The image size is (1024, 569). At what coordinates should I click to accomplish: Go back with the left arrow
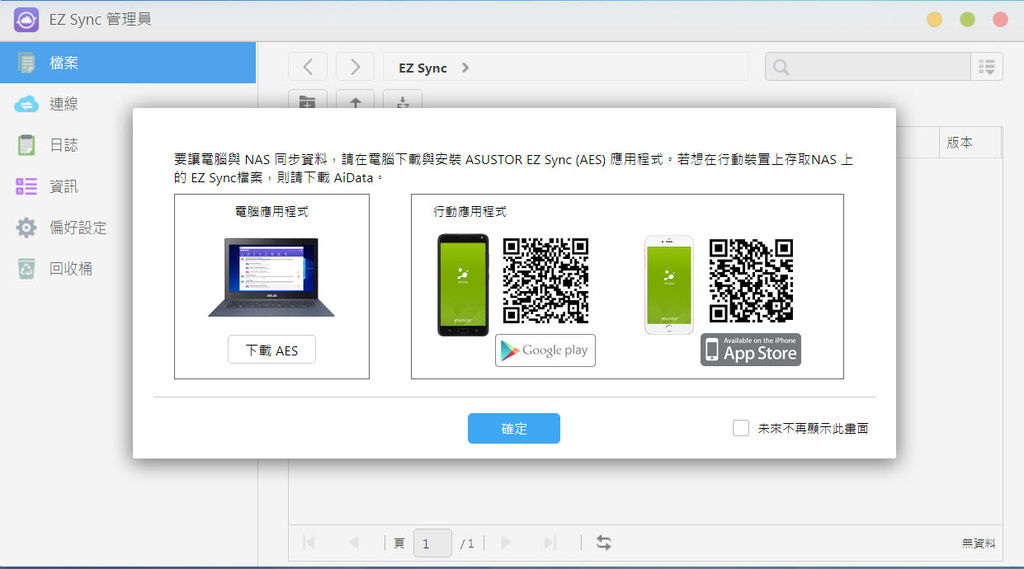click(308, 67)
